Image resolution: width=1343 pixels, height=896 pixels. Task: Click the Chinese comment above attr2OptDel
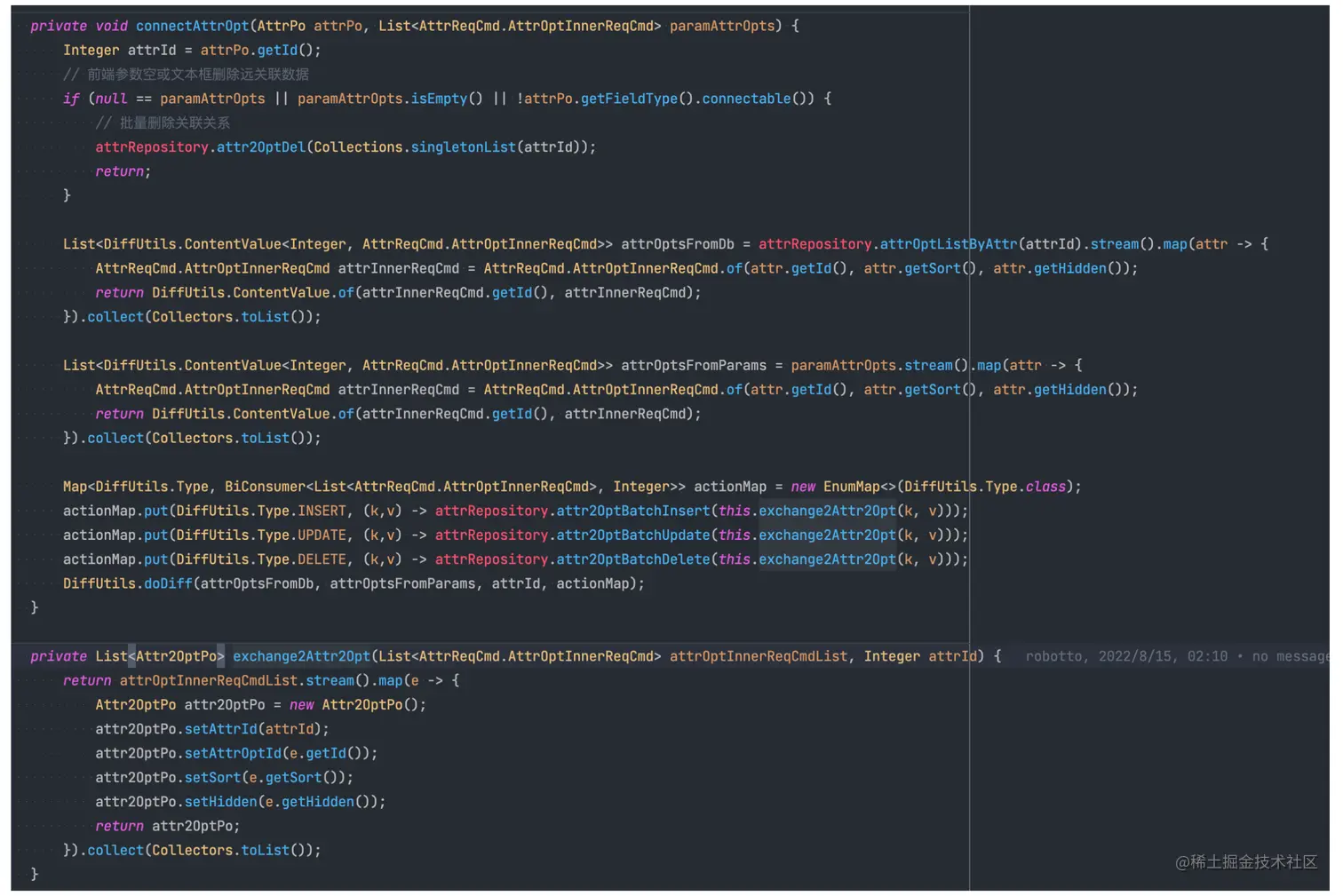click(x=163, y=123)
